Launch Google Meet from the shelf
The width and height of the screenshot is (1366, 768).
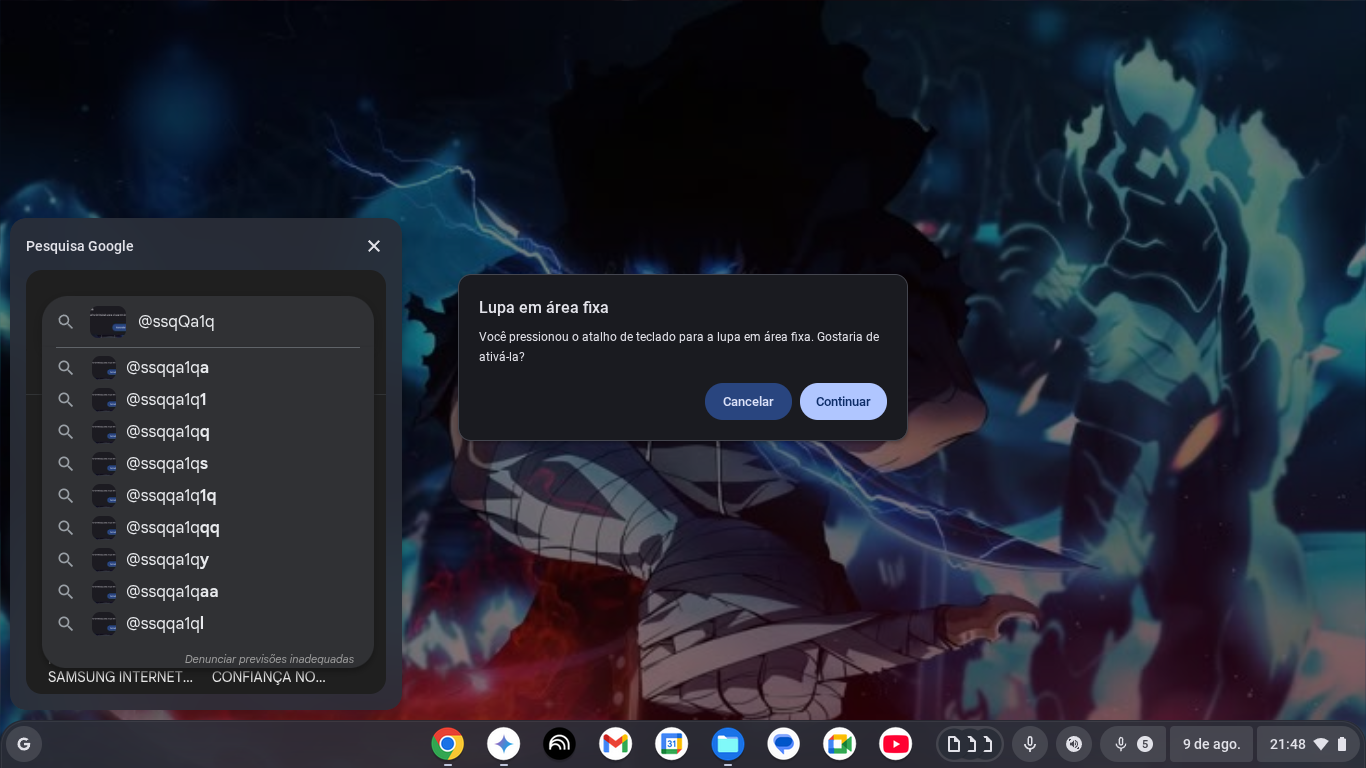coord(840,744)
